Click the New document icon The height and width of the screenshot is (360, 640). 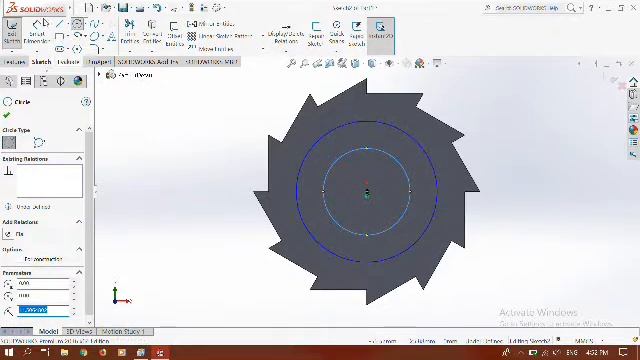tap(89, 7)
